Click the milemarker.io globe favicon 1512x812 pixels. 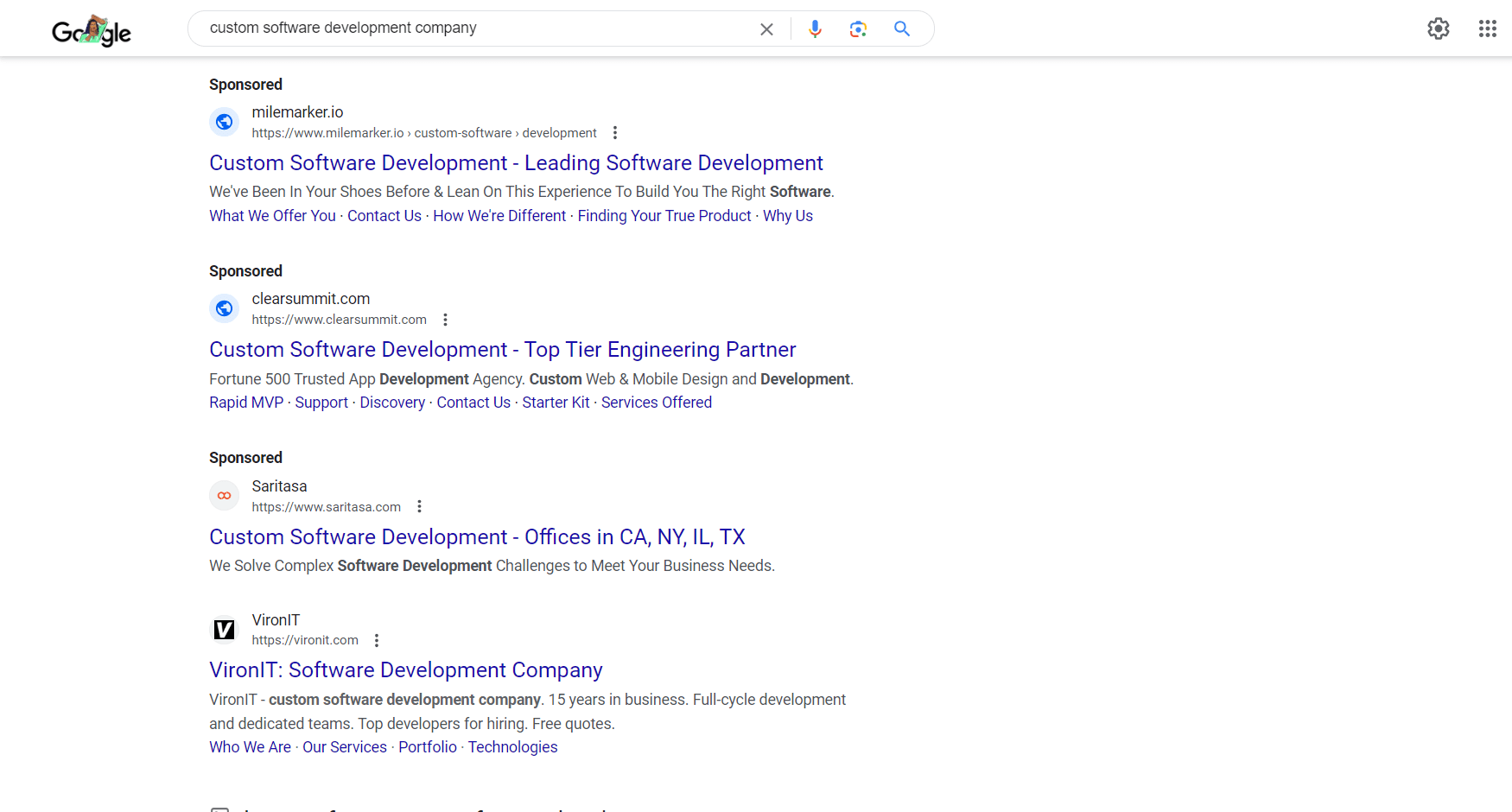coord(225,122)
